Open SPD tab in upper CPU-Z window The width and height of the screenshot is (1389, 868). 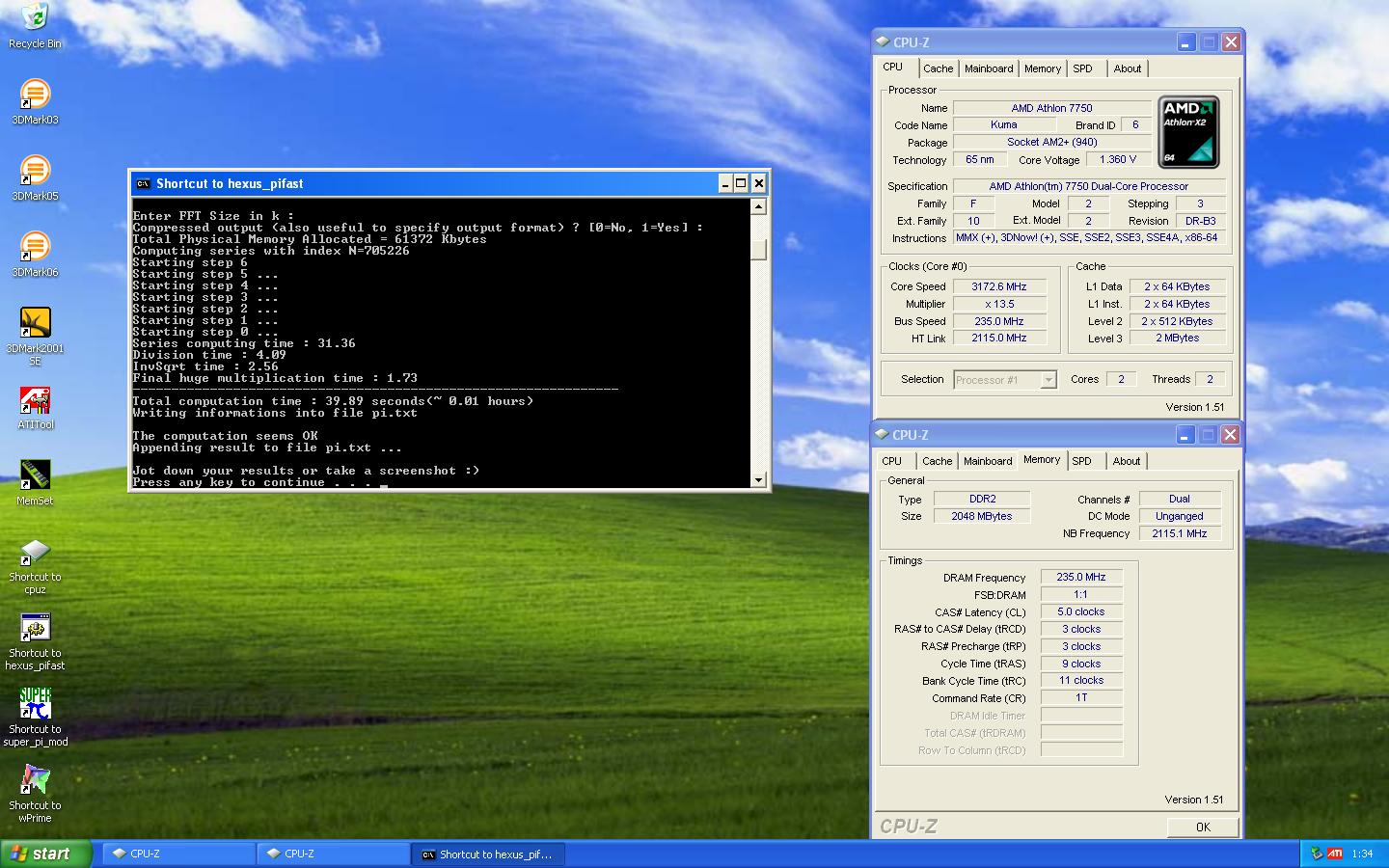click(1083, 68)
